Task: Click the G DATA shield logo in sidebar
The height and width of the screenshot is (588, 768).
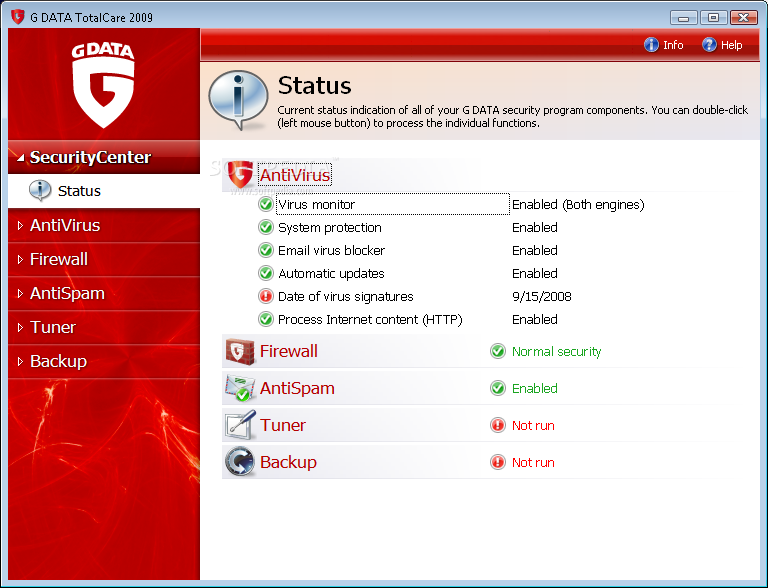Action: 103,86
